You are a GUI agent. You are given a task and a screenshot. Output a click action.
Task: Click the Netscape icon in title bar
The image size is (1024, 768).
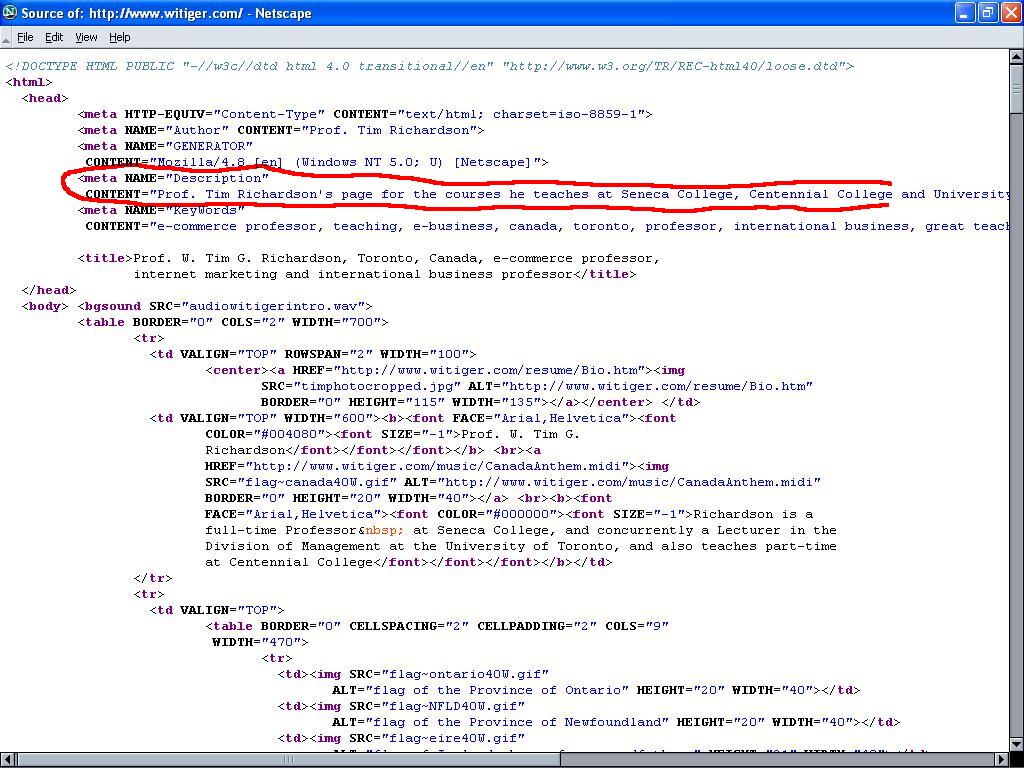pos(10,12)
